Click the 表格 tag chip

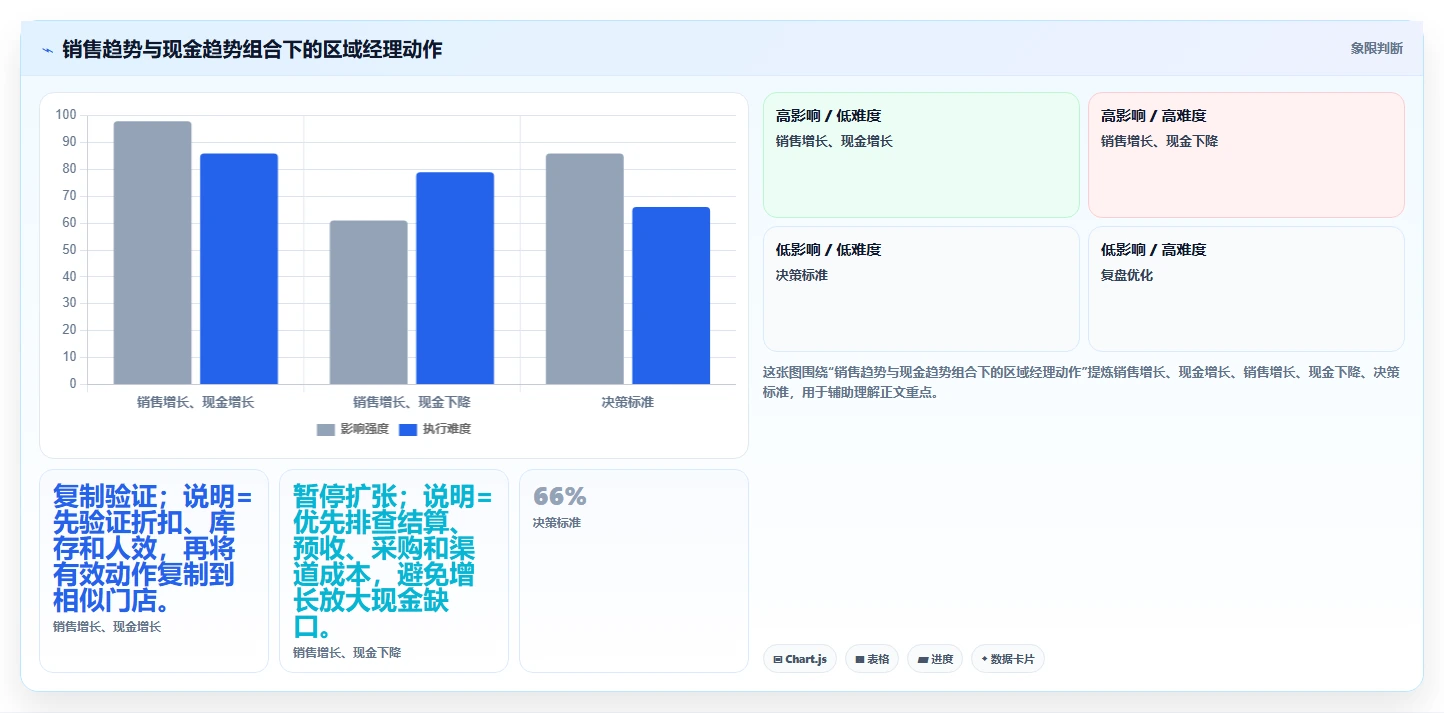[872, 659]
